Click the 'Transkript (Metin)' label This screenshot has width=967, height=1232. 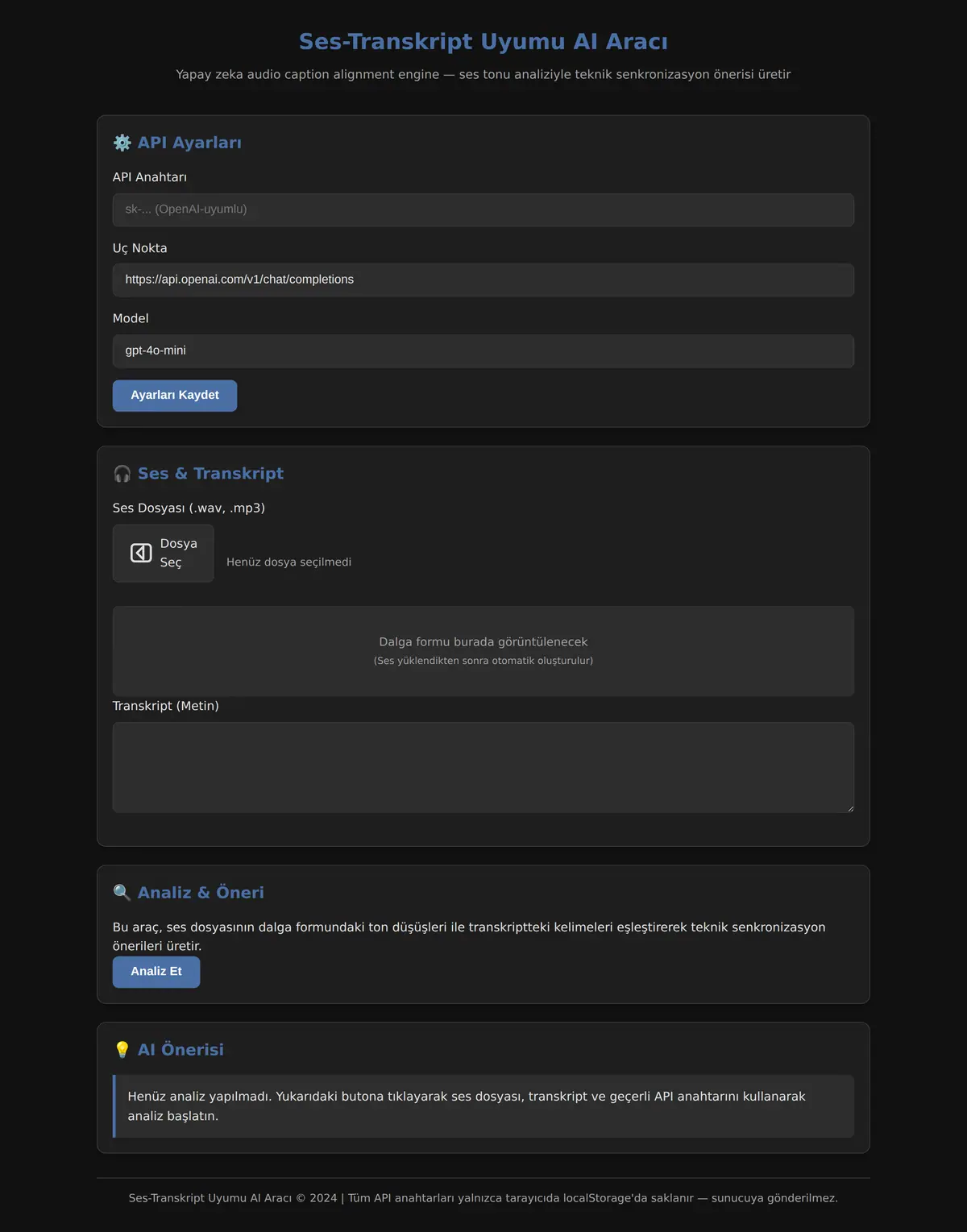[x=166, y=706]
